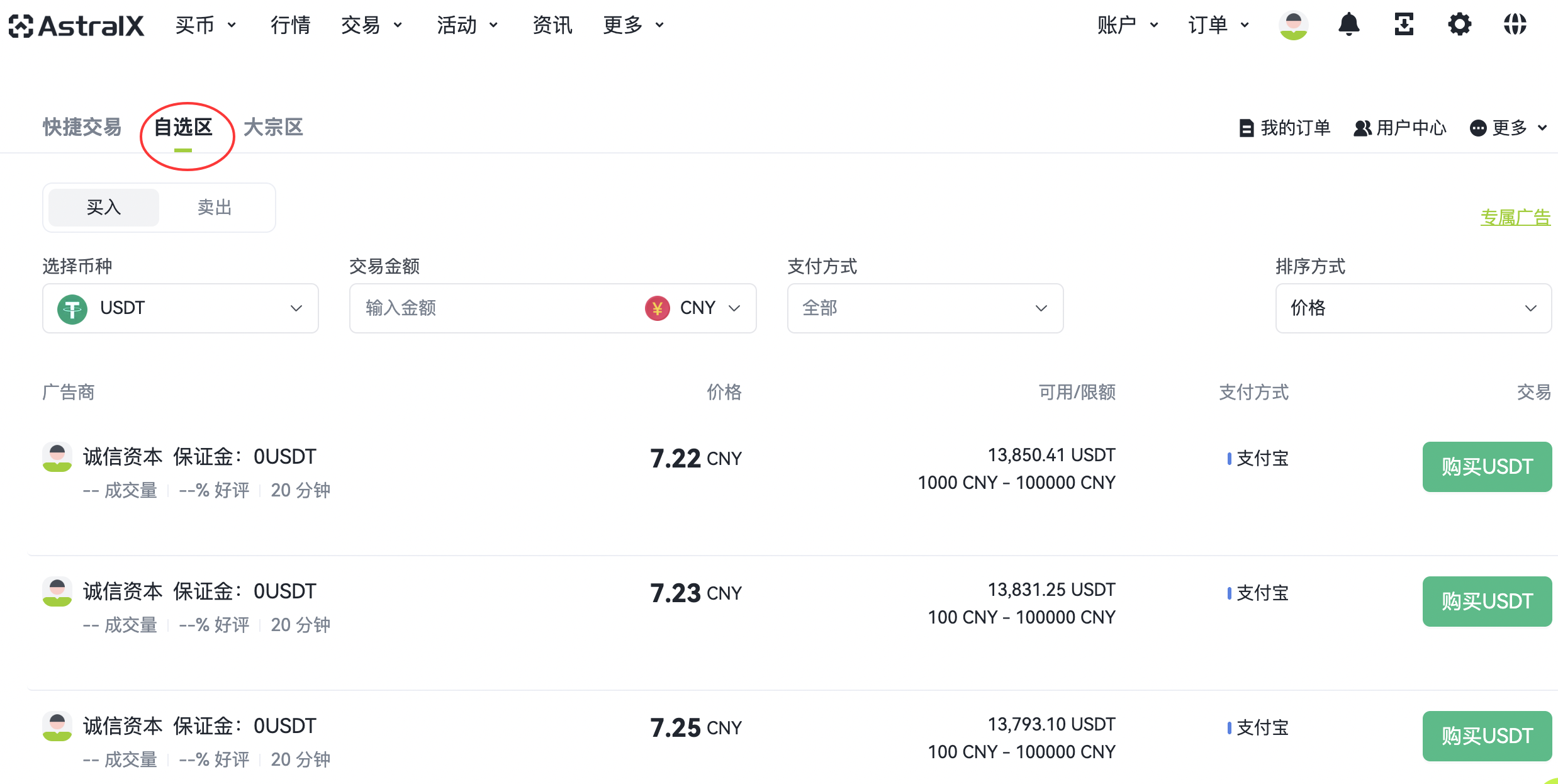Click 购买USDT for 7.22 CNY offer
1558x784 pixels.
point(1487,467)
